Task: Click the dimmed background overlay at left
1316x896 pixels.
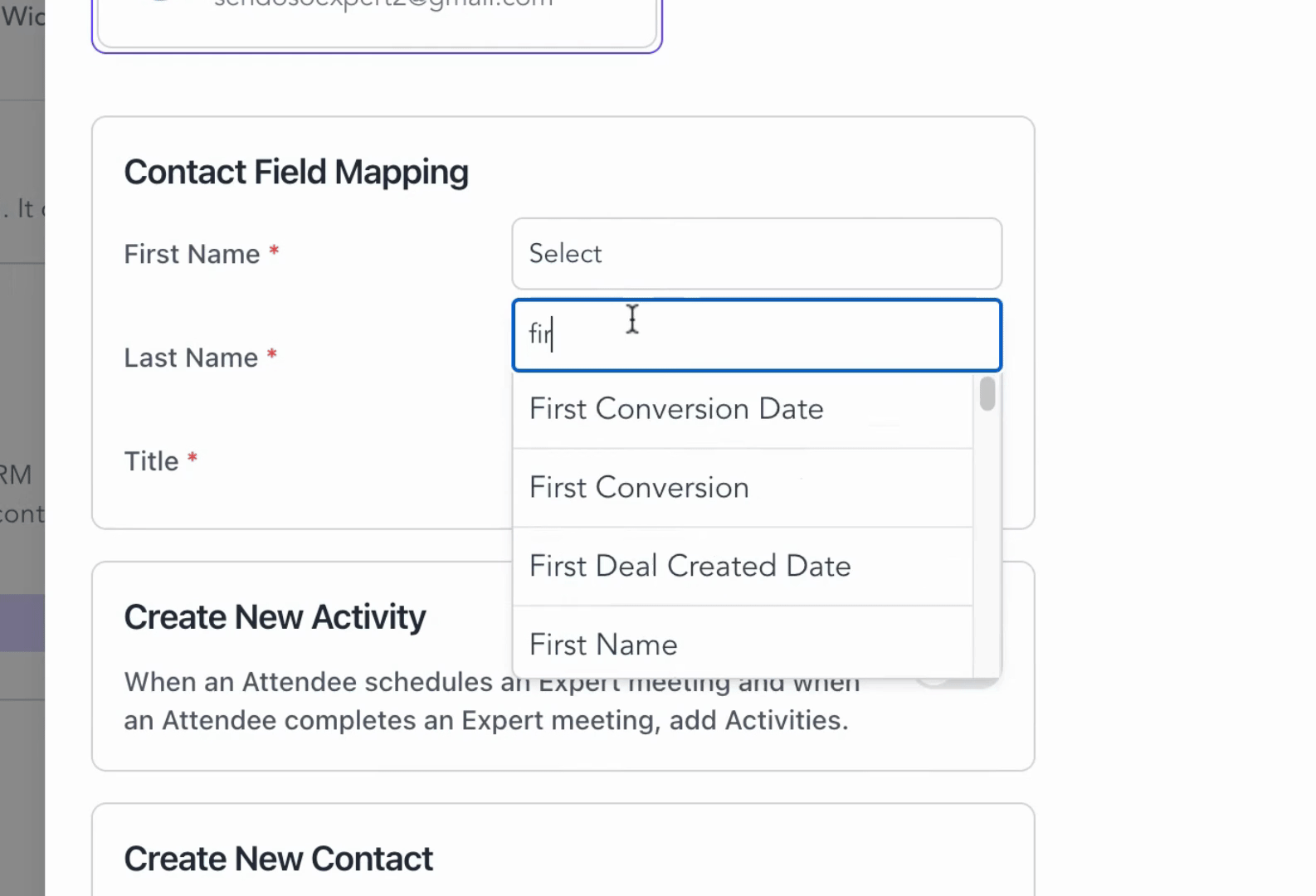Action: 22,373
